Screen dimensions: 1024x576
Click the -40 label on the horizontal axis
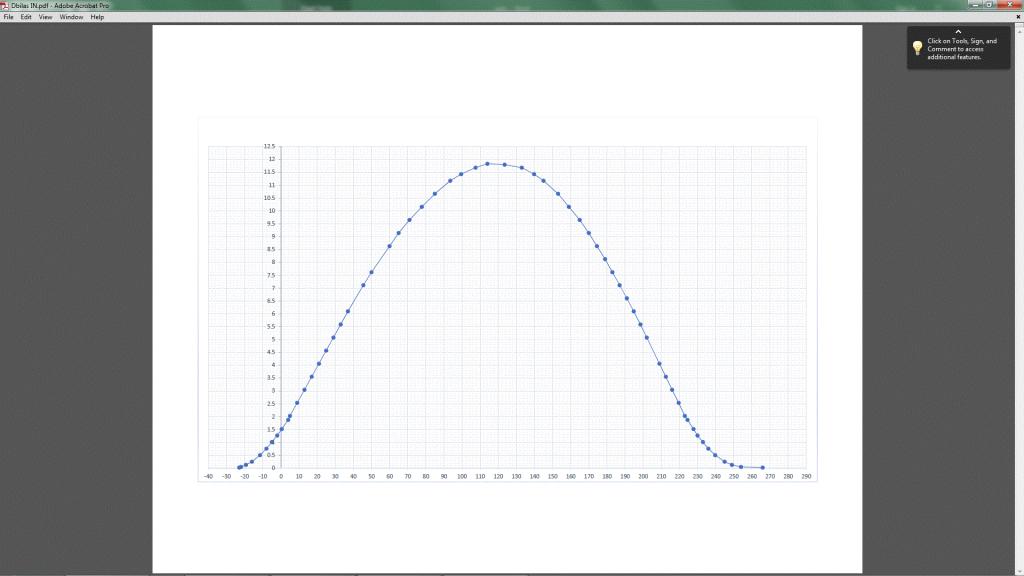point(208,477)
